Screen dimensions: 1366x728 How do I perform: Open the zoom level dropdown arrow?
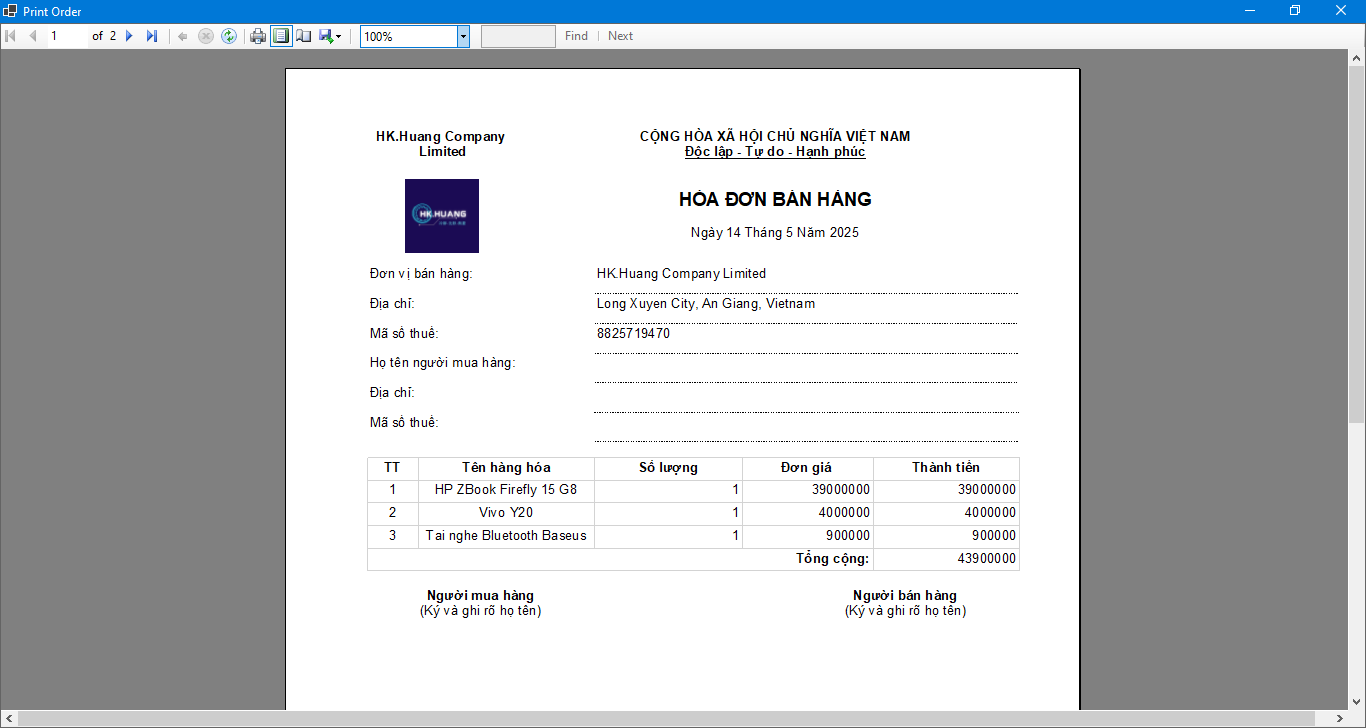pos(463,36)
